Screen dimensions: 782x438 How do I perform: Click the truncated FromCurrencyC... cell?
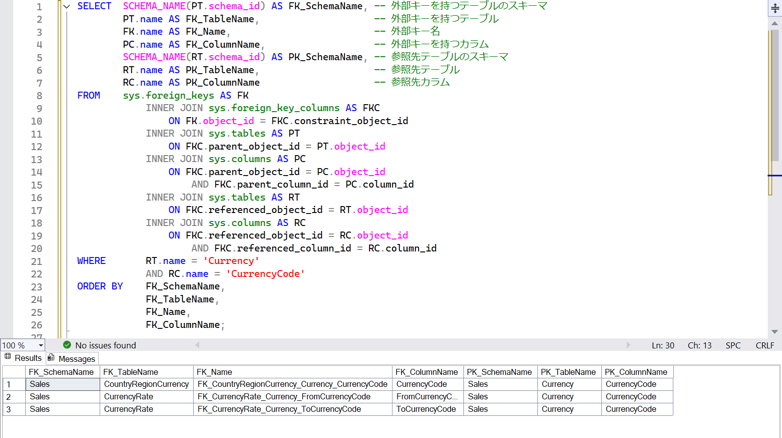tap(427, 397)
